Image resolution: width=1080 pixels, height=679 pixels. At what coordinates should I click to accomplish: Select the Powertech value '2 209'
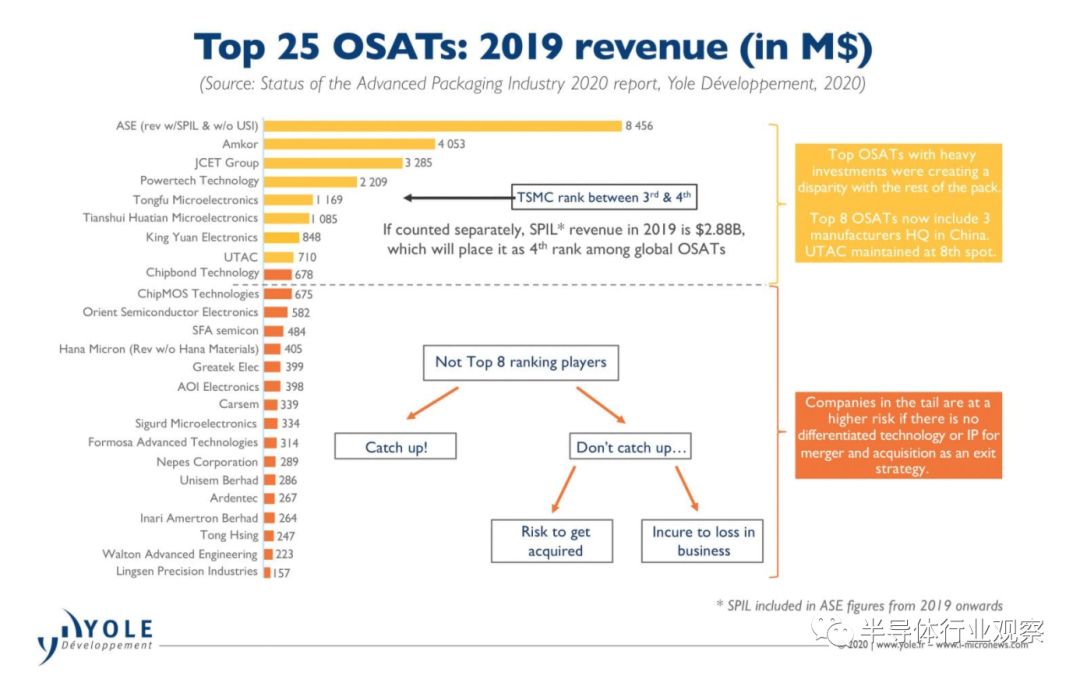tap(373, 182)
